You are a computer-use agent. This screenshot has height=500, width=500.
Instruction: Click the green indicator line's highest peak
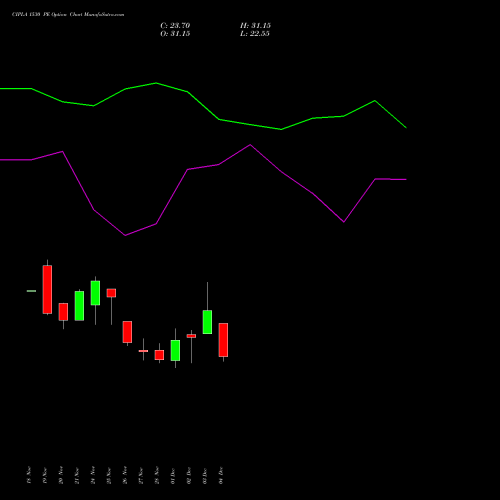click(x=156, y=83)
